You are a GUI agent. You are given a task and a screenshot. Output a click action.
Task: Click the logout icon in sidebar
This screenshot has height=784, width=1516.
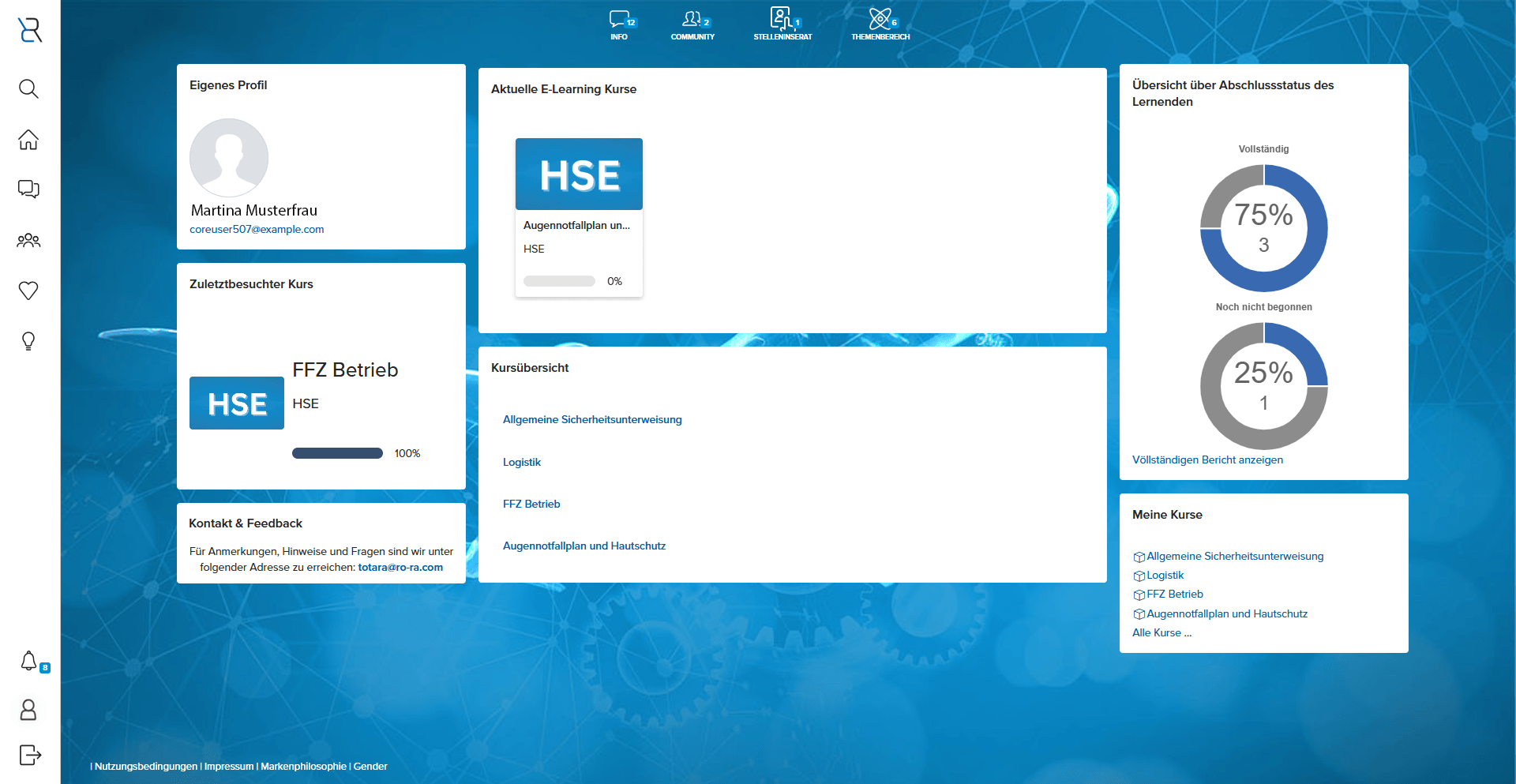[29, 755]
